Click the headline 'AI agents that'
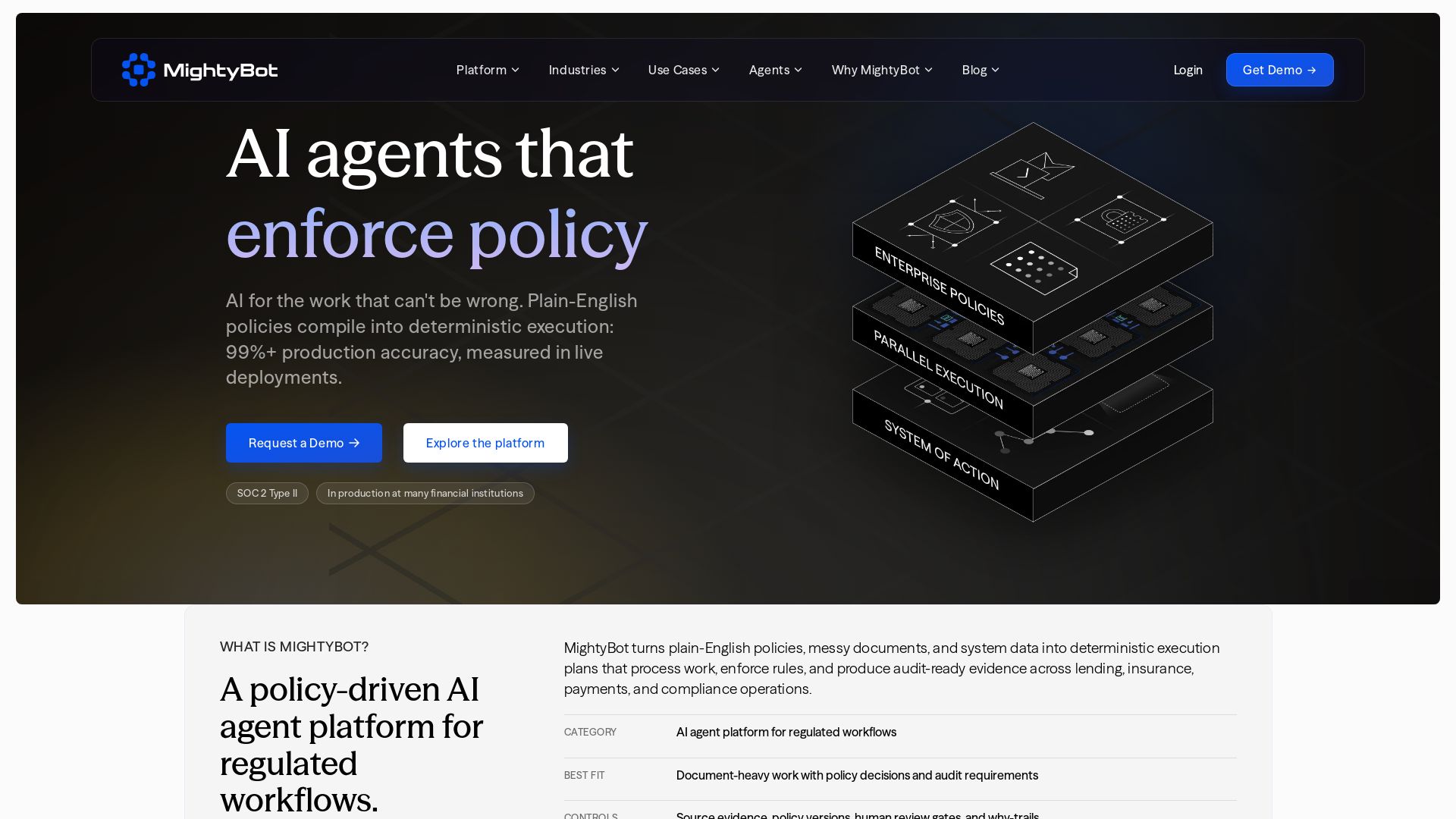Image resolution: width=1456 pixels, height=819 pixels. coord(429,153)
